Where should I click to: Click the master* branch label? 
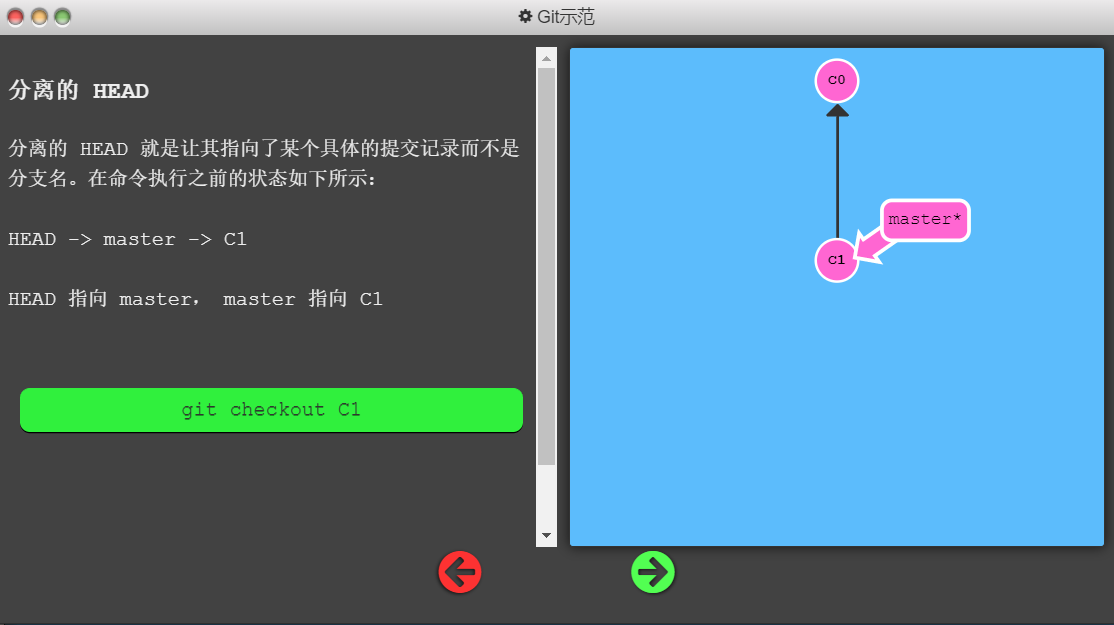pos(925,220)
